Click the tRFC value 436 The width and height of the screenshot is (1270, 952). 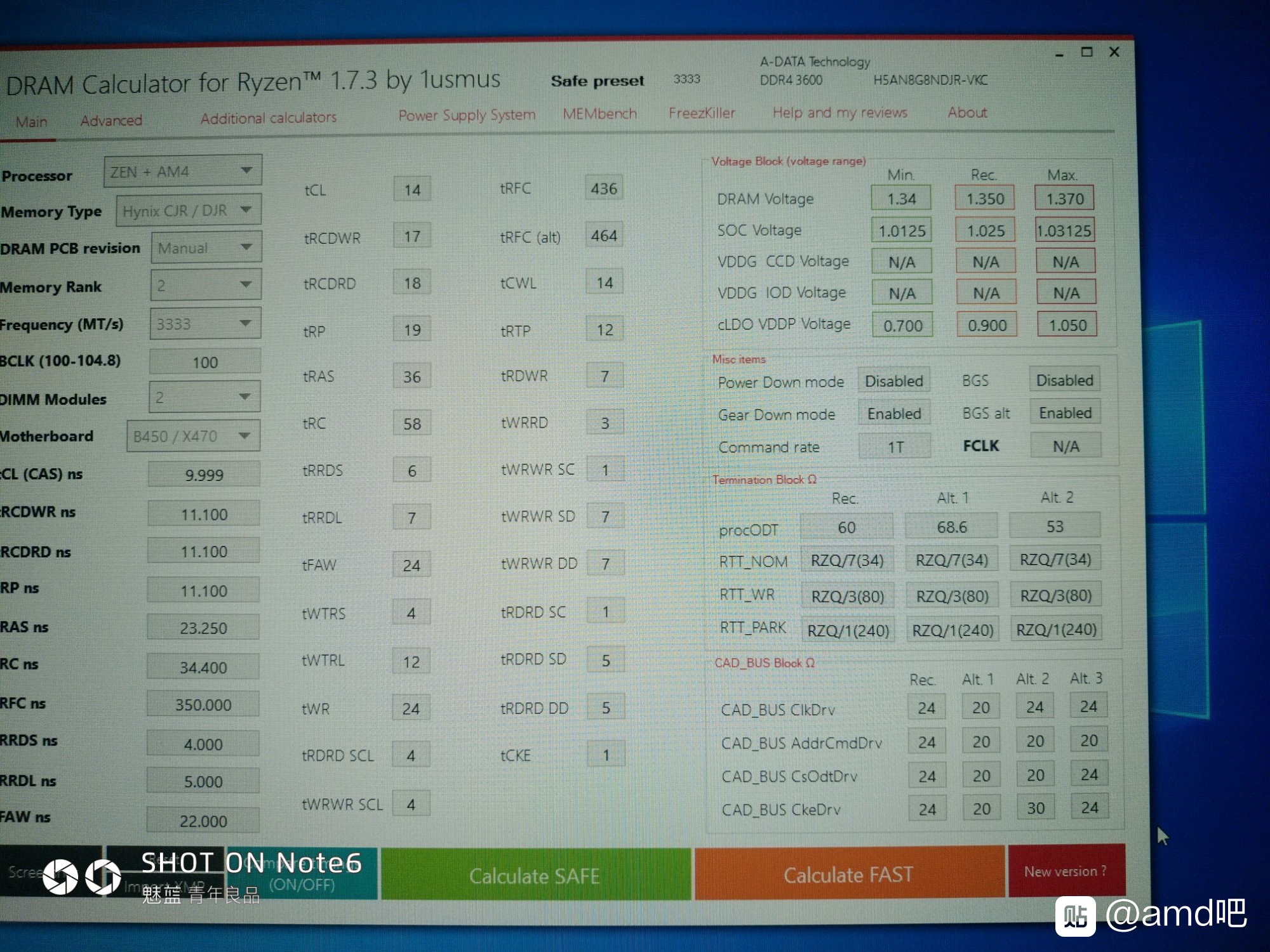click(x=604, y=188)
